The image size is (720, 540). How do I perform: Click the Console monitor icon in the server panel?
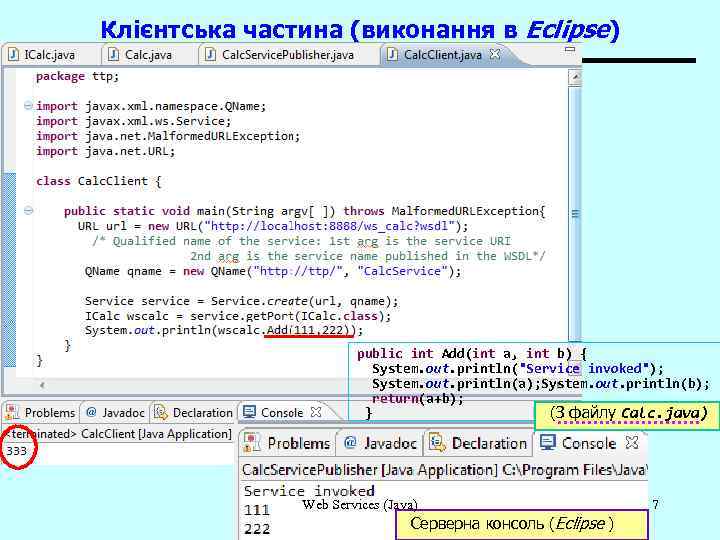click(548, 442)
